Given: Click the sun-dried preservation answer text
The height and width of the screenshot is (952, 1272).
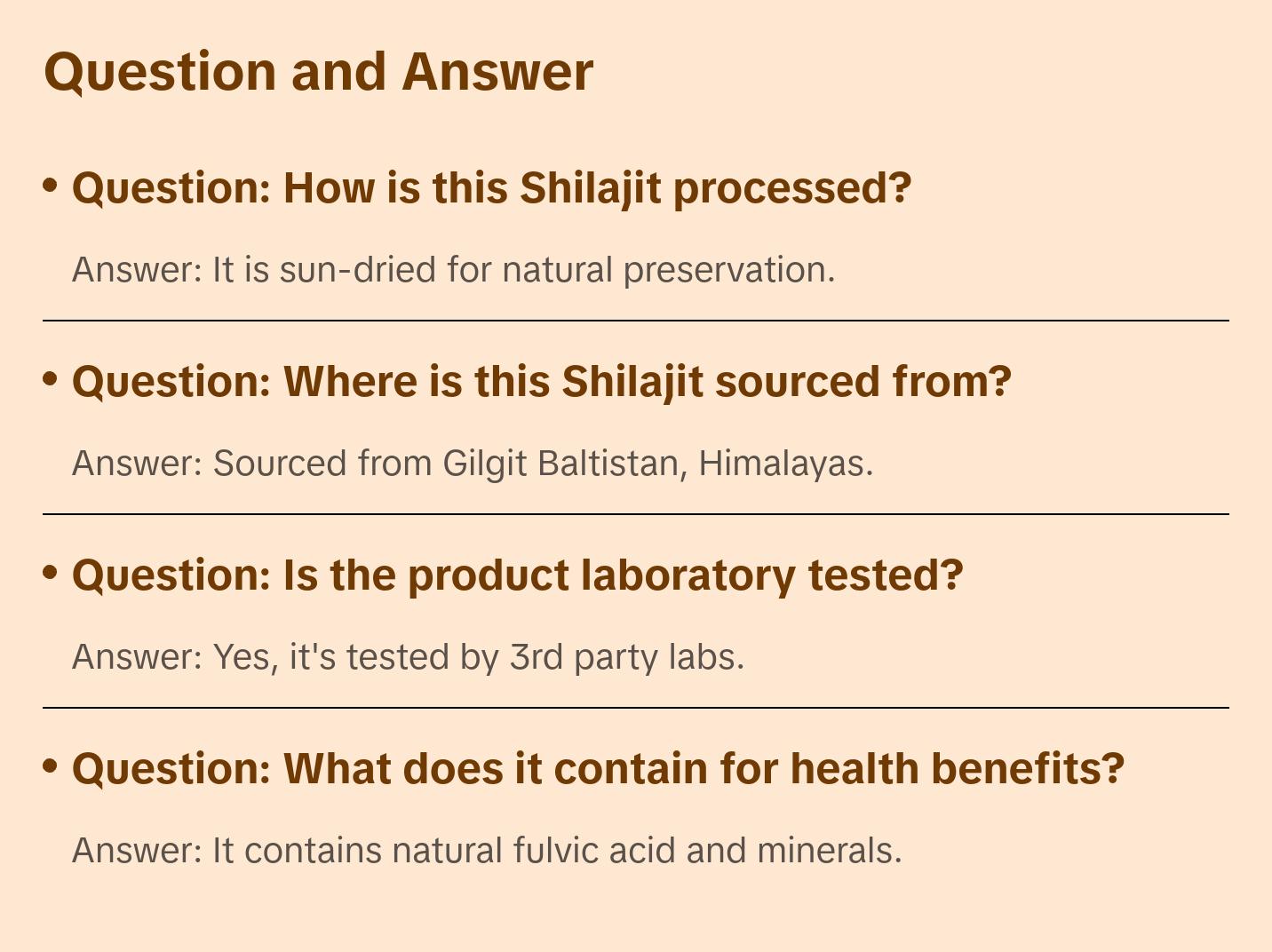Looking at the screenshot, I should point(453,270).
